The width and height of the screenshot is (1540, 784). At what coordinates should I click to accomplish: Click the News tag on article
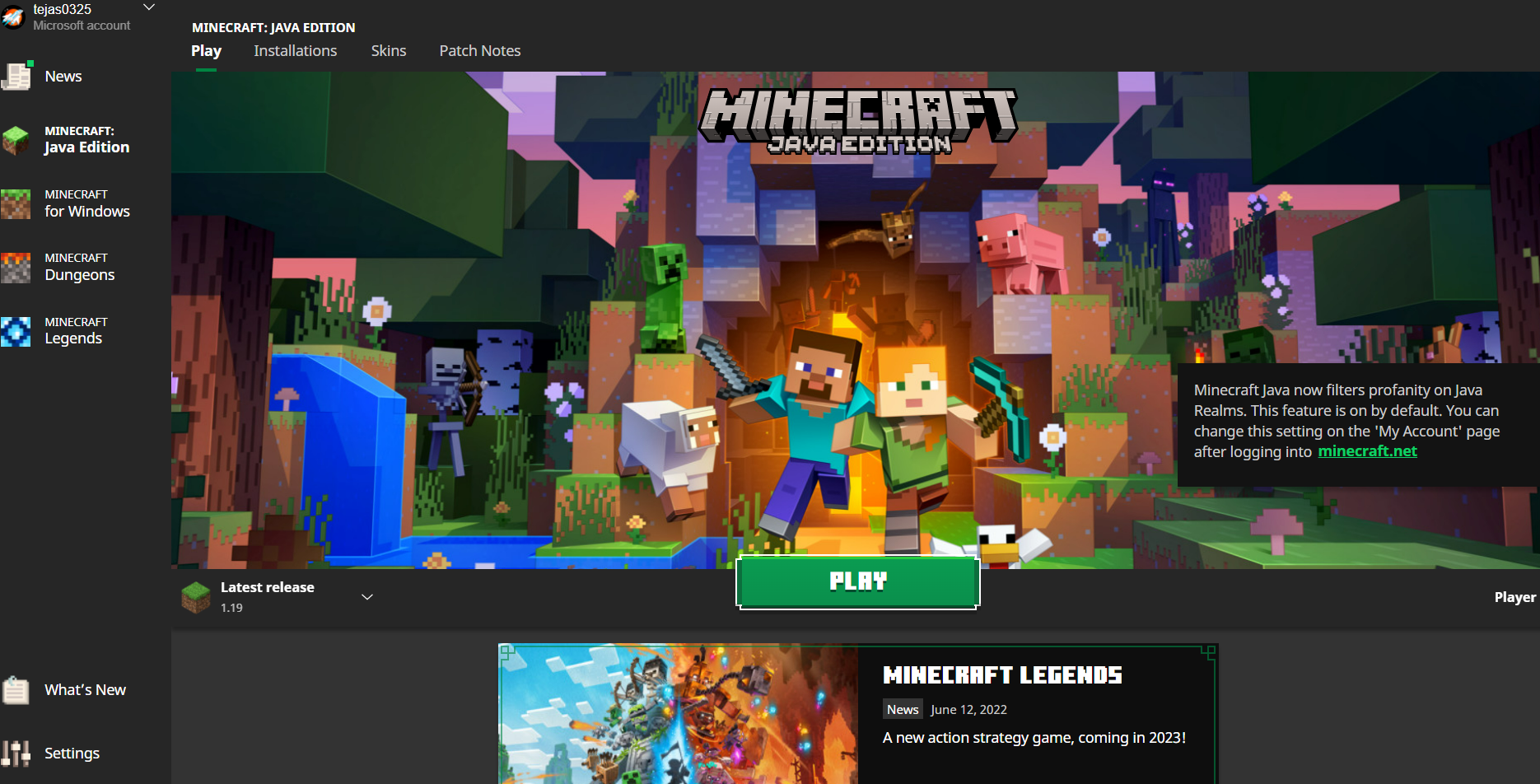(903, 709)
